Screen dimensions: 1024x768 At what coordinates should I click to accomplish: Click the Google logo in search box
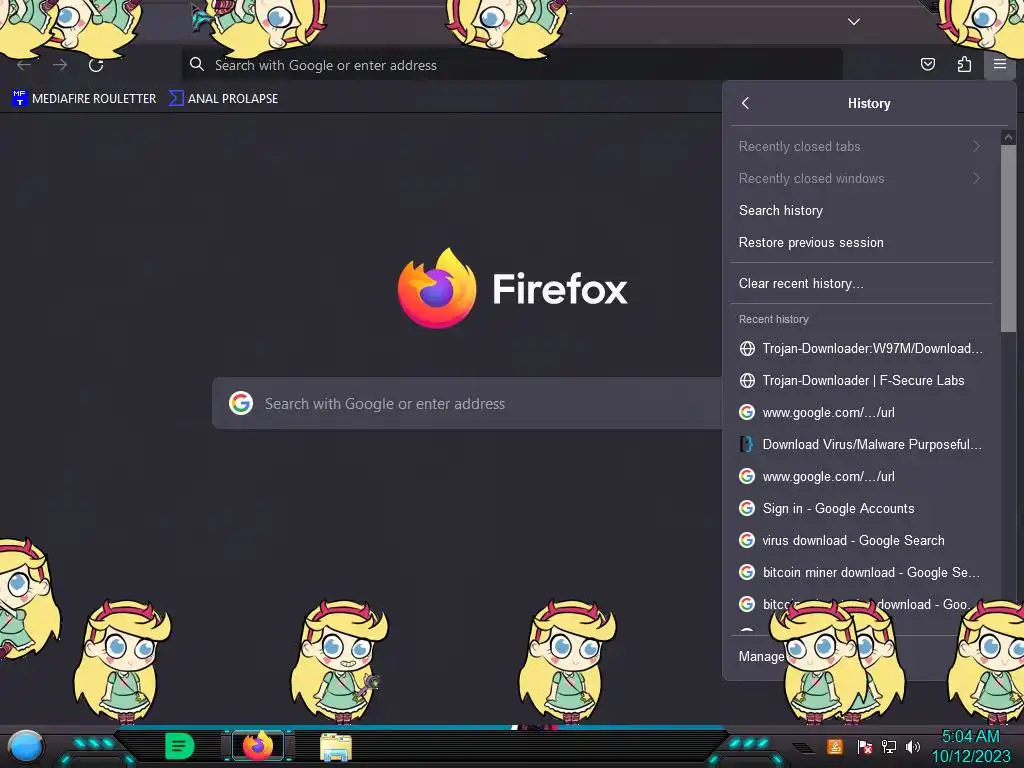(241, 404)
